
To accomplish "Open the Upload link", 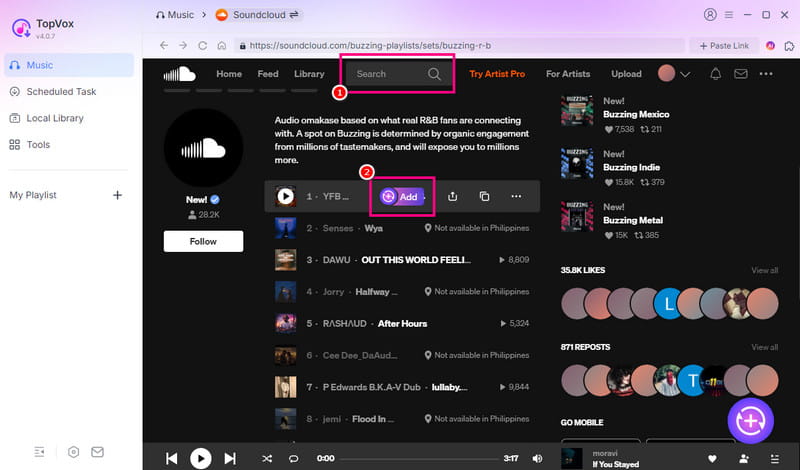I will pyautogui.click(x=627, y=74).
